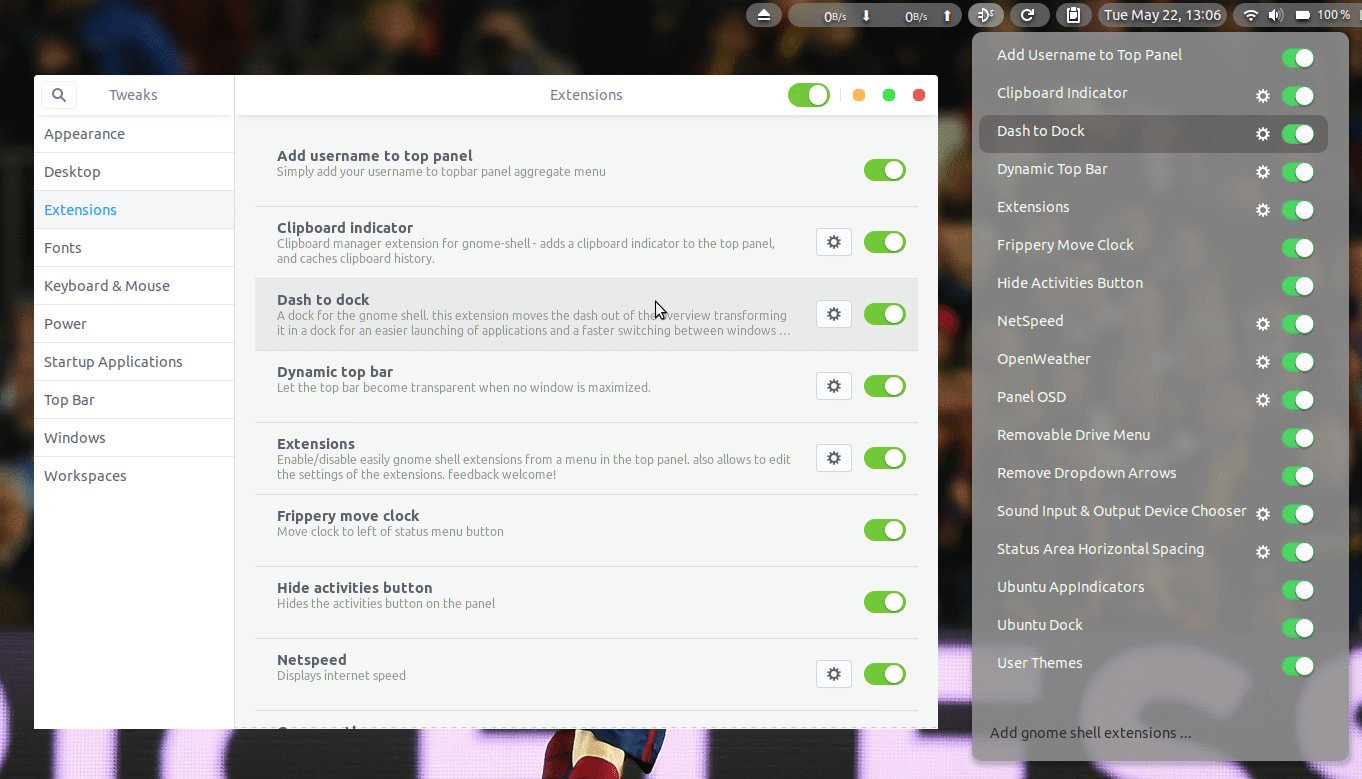Open Netspeed settings gear in Tweaks

[x=834, y=674]
